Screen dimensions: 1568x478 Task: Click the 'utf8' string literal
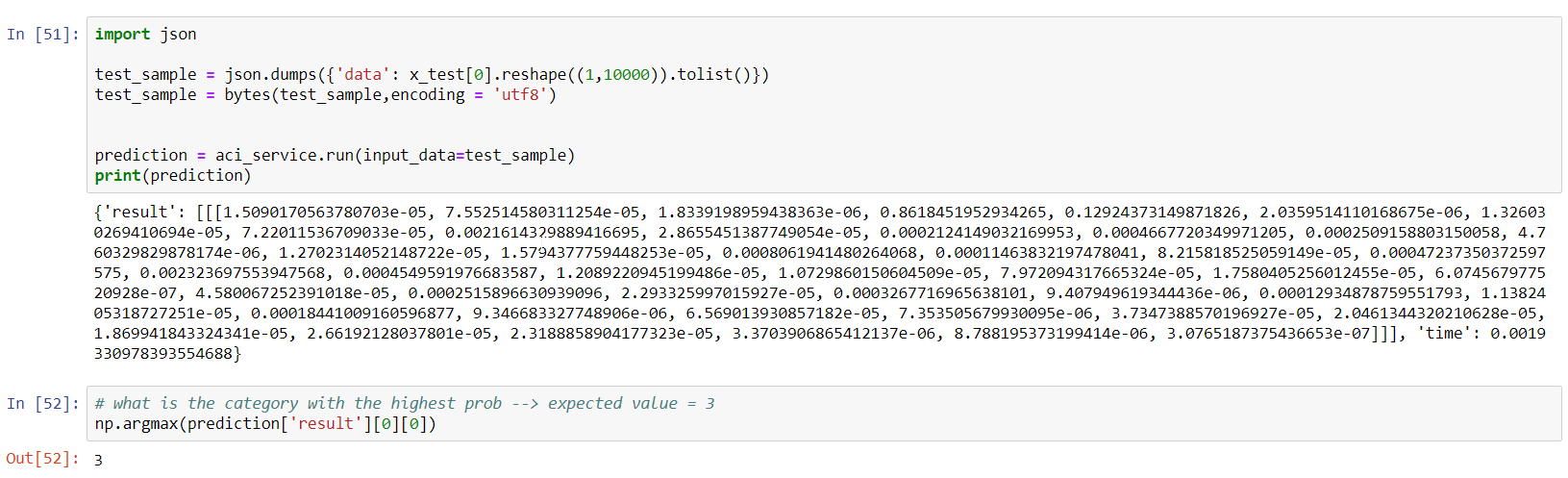click(520, 95)
